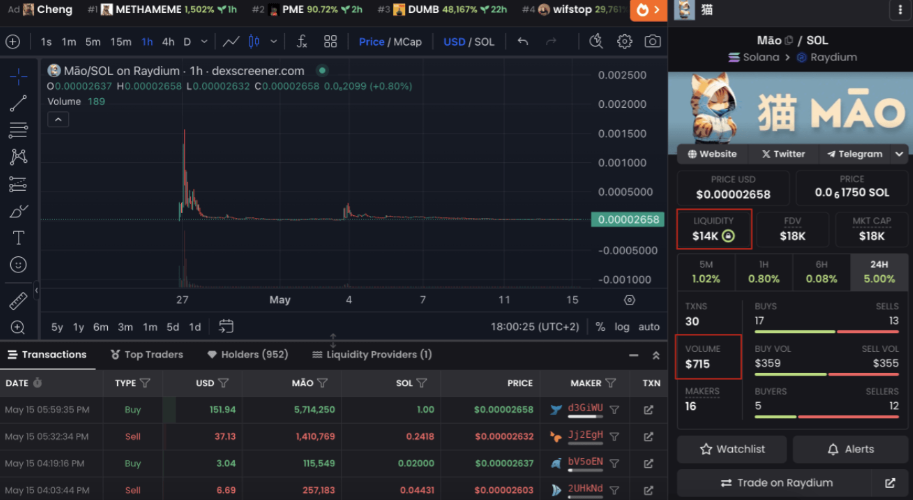The image size is (913, 500).
Task: Select the Text annotation tool
Action: [18, 237]
